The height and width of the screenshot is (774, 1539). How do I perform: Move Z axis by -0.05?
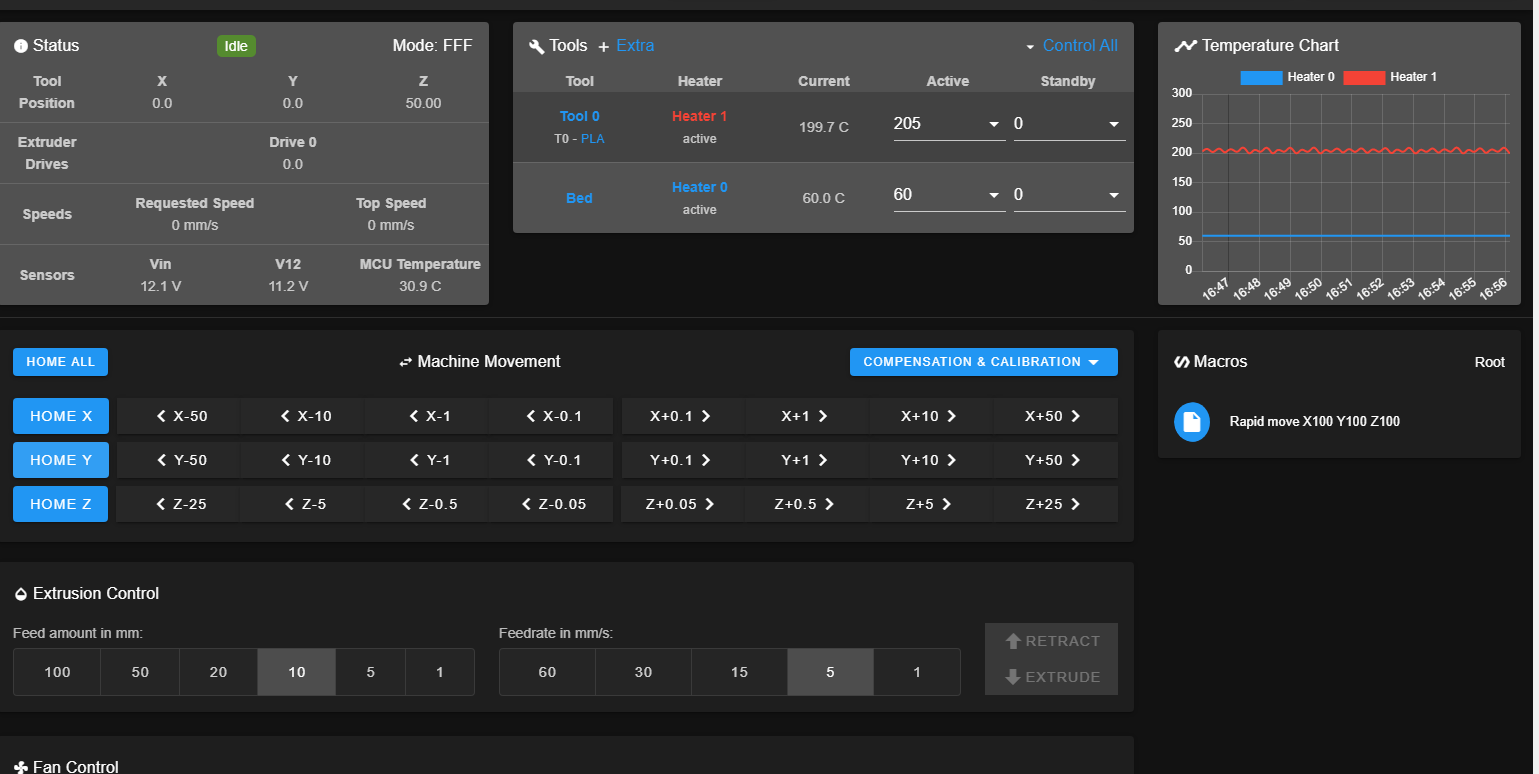point(551,504)
